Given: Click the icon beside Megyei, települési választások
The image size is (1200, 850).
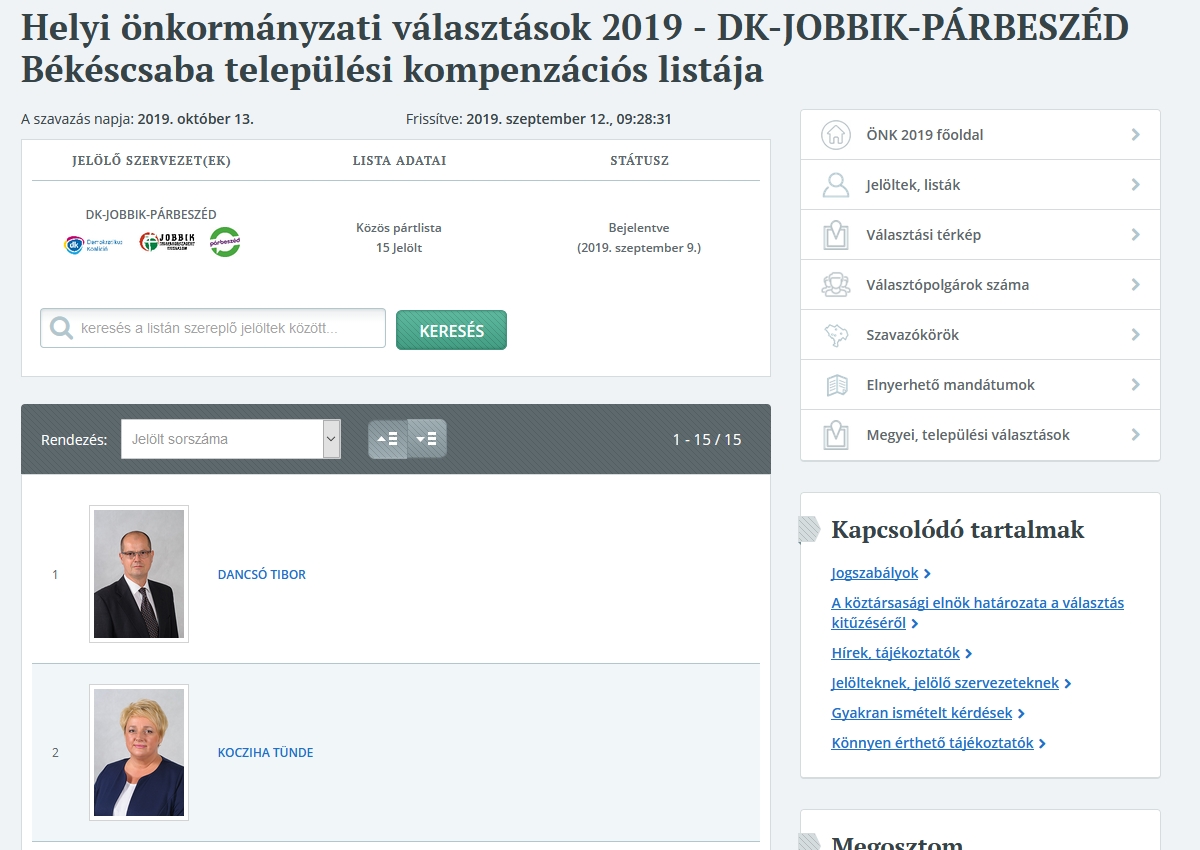Looking at the screenshot, I should click(836, 435).
